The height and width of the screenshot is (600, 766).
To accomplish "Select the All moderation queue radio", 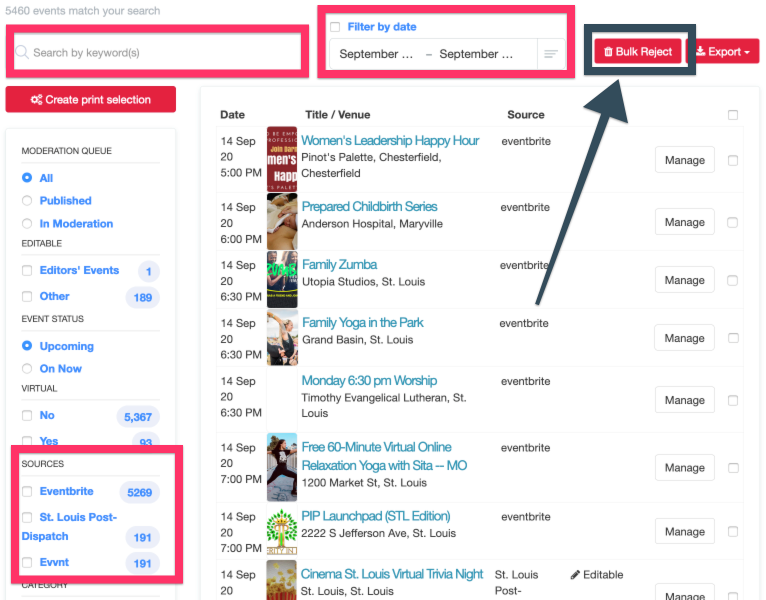I will [x=27, y=178].
